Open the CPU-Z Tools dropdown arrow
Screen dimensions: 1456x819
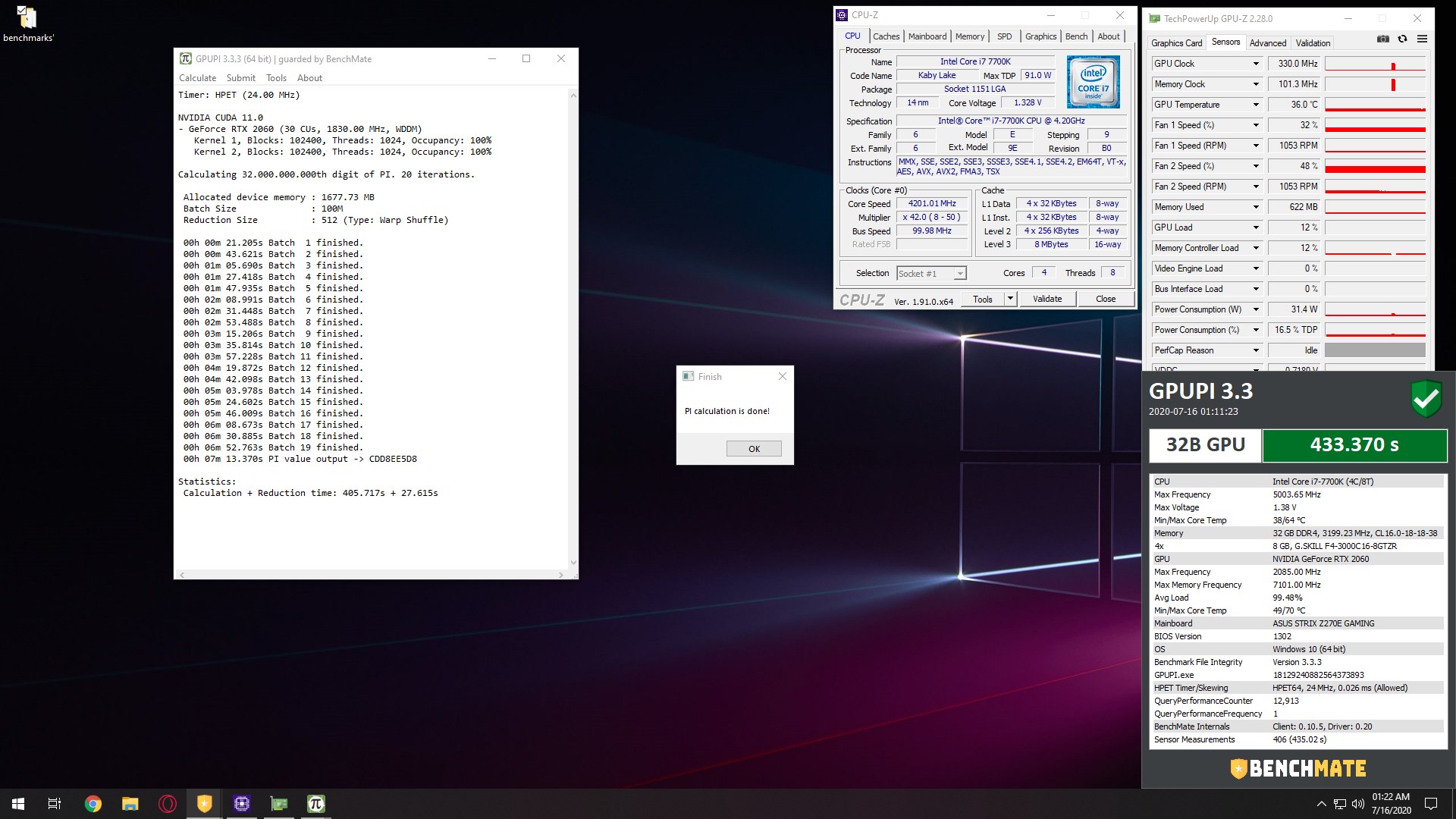point(1010,299)
